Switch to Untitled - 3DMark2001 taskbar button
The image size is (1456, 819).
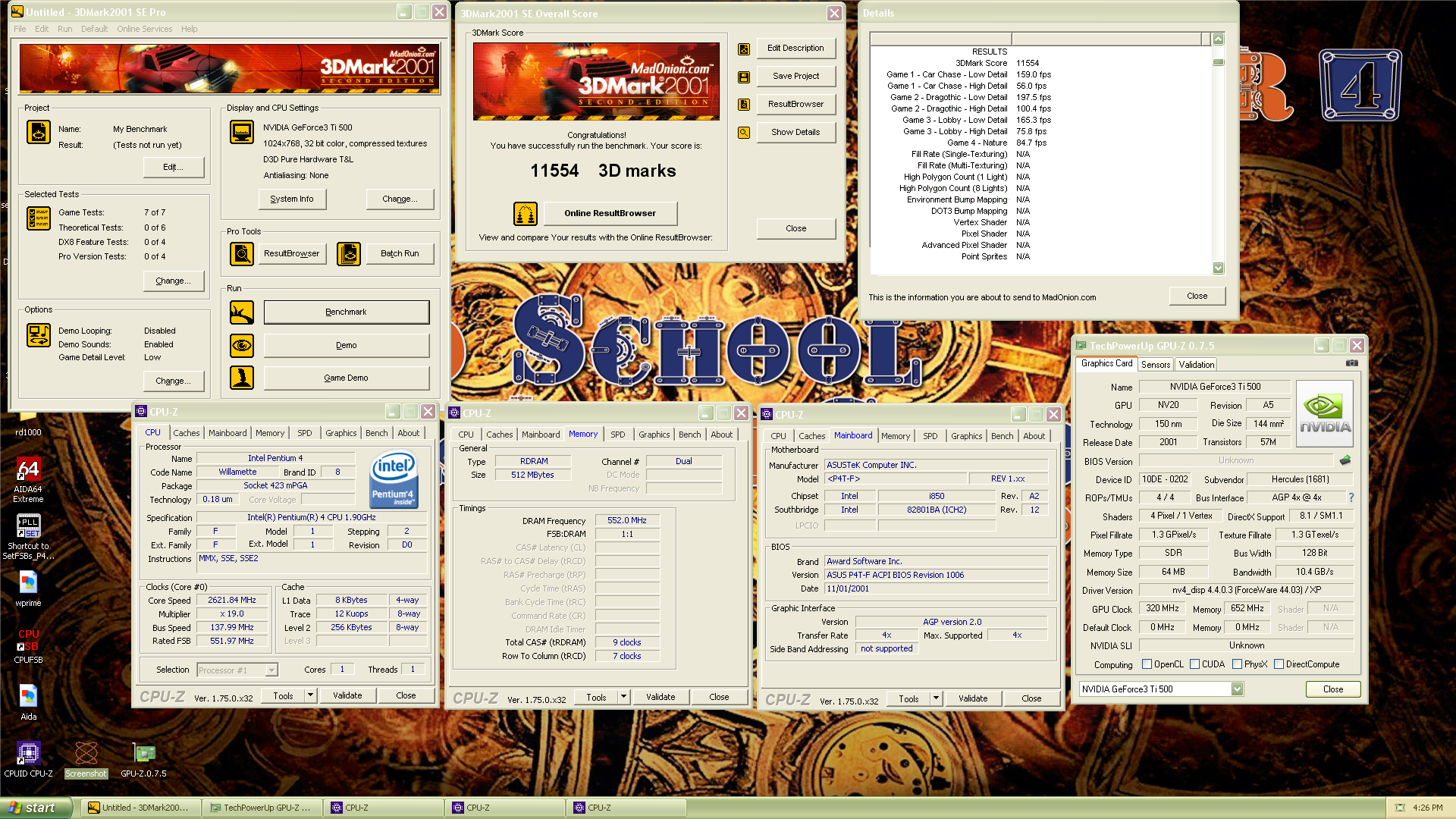click(x=140, y=808)
